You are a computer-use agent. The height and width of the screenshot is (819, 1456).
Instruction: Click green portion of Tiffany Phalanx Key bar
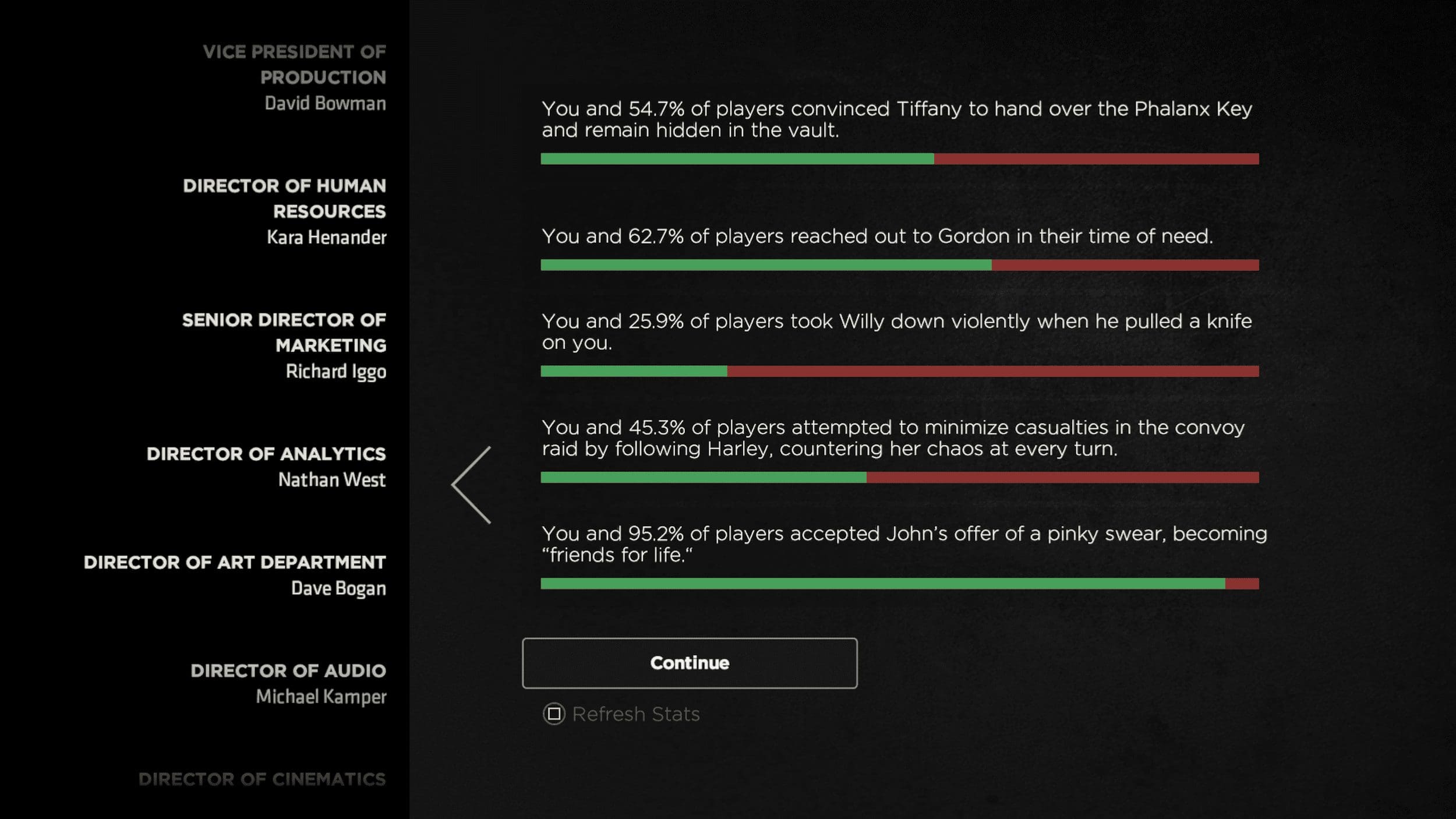[x=737, y=159]
